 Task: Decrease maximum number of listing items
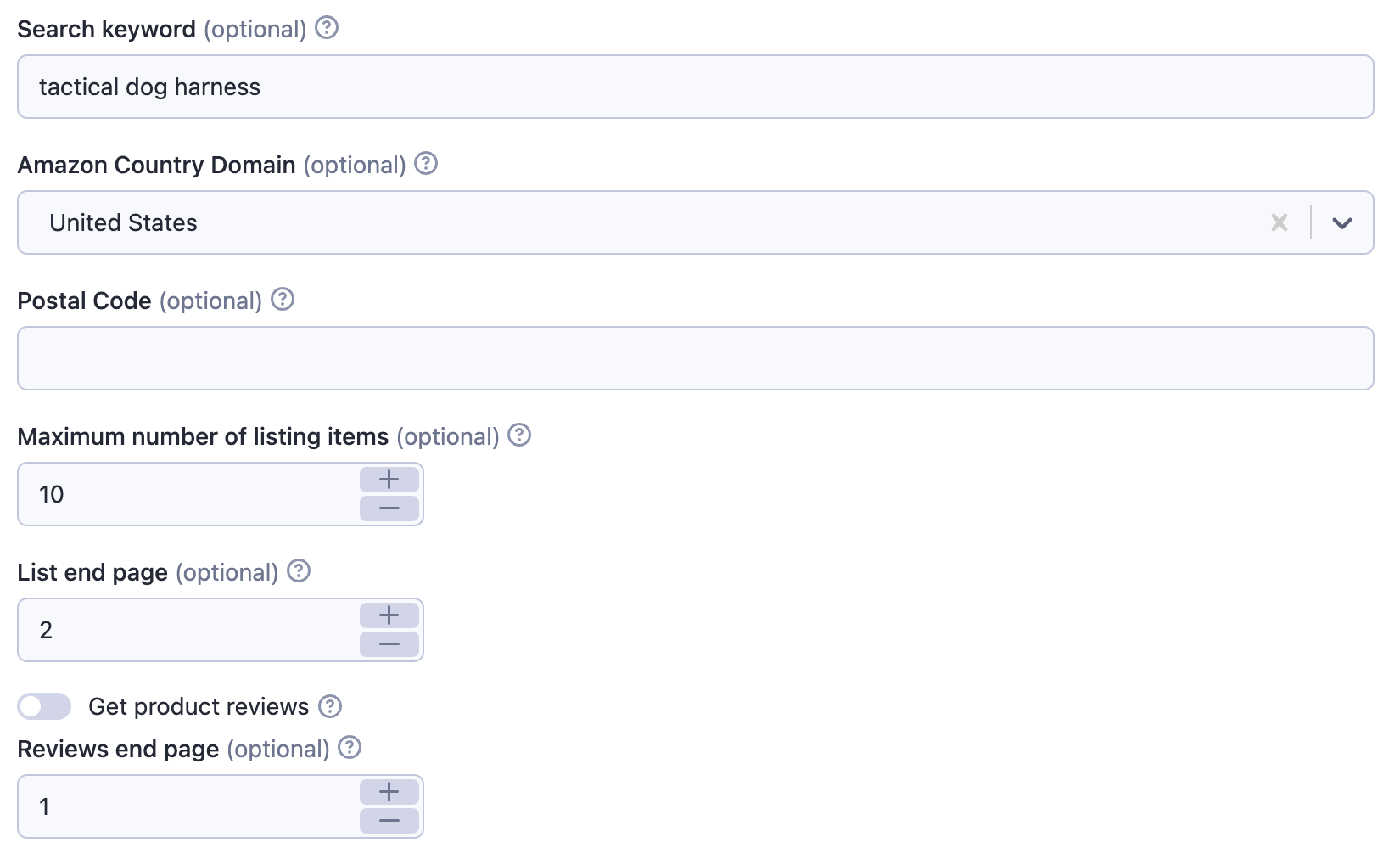coord(389,508)
